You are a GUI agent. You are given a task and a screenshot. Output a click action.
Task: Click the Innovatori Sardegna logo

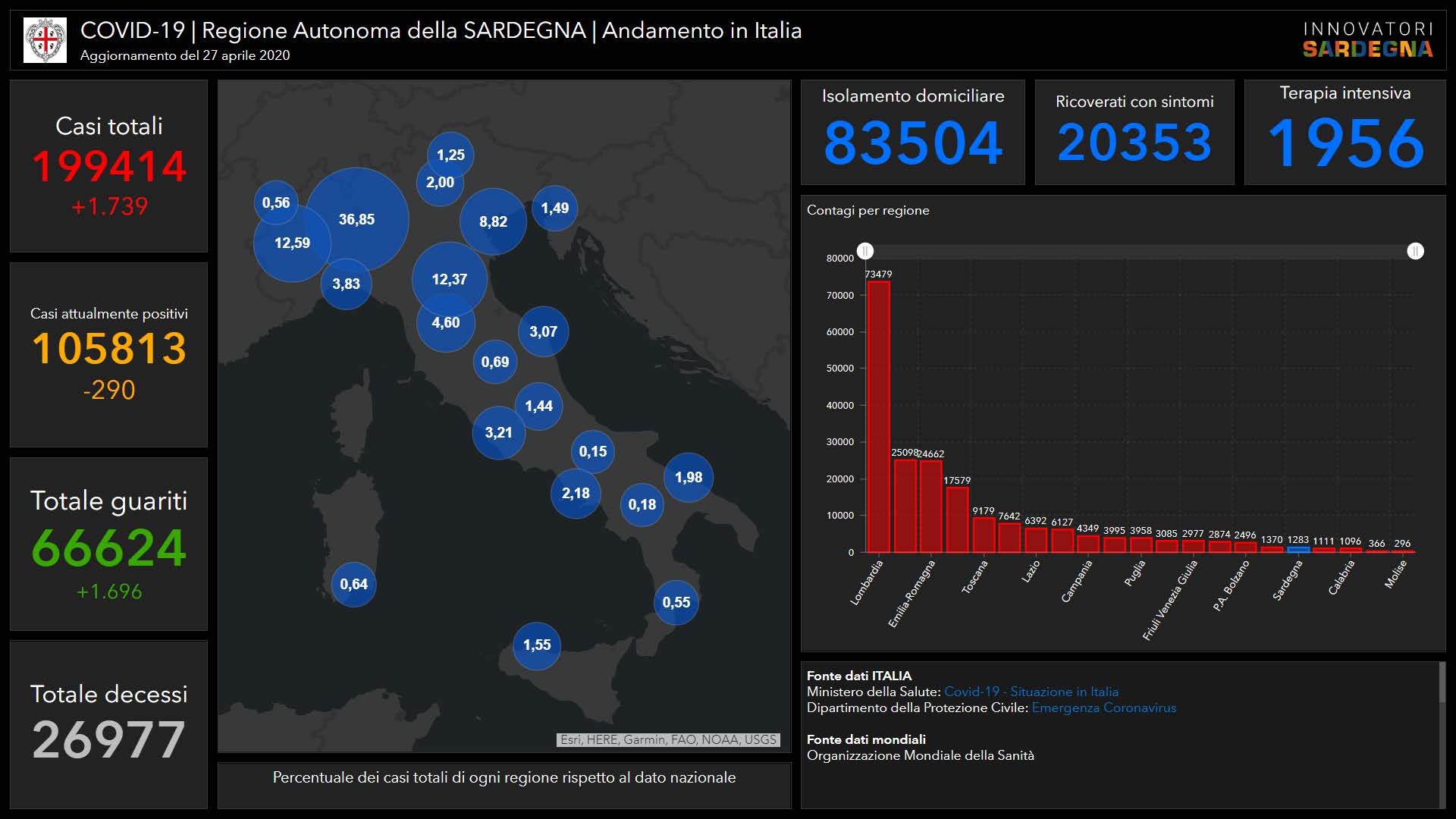[x=1367, y=40]
